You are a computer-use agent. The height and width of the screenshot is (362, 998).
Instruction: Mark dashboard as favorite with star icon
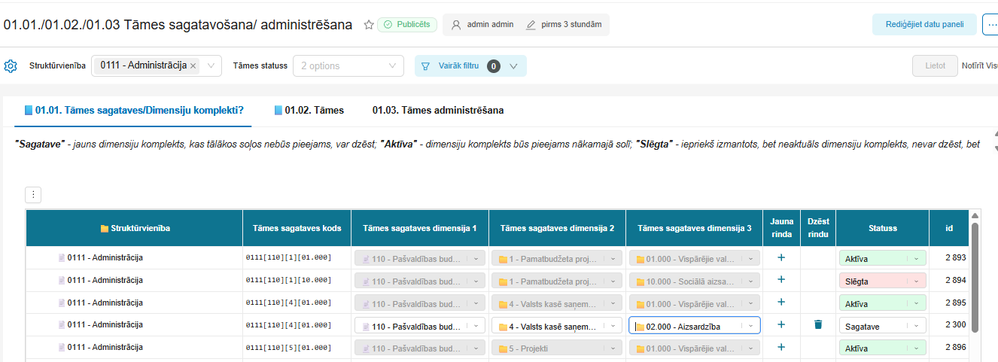[369, 25]
